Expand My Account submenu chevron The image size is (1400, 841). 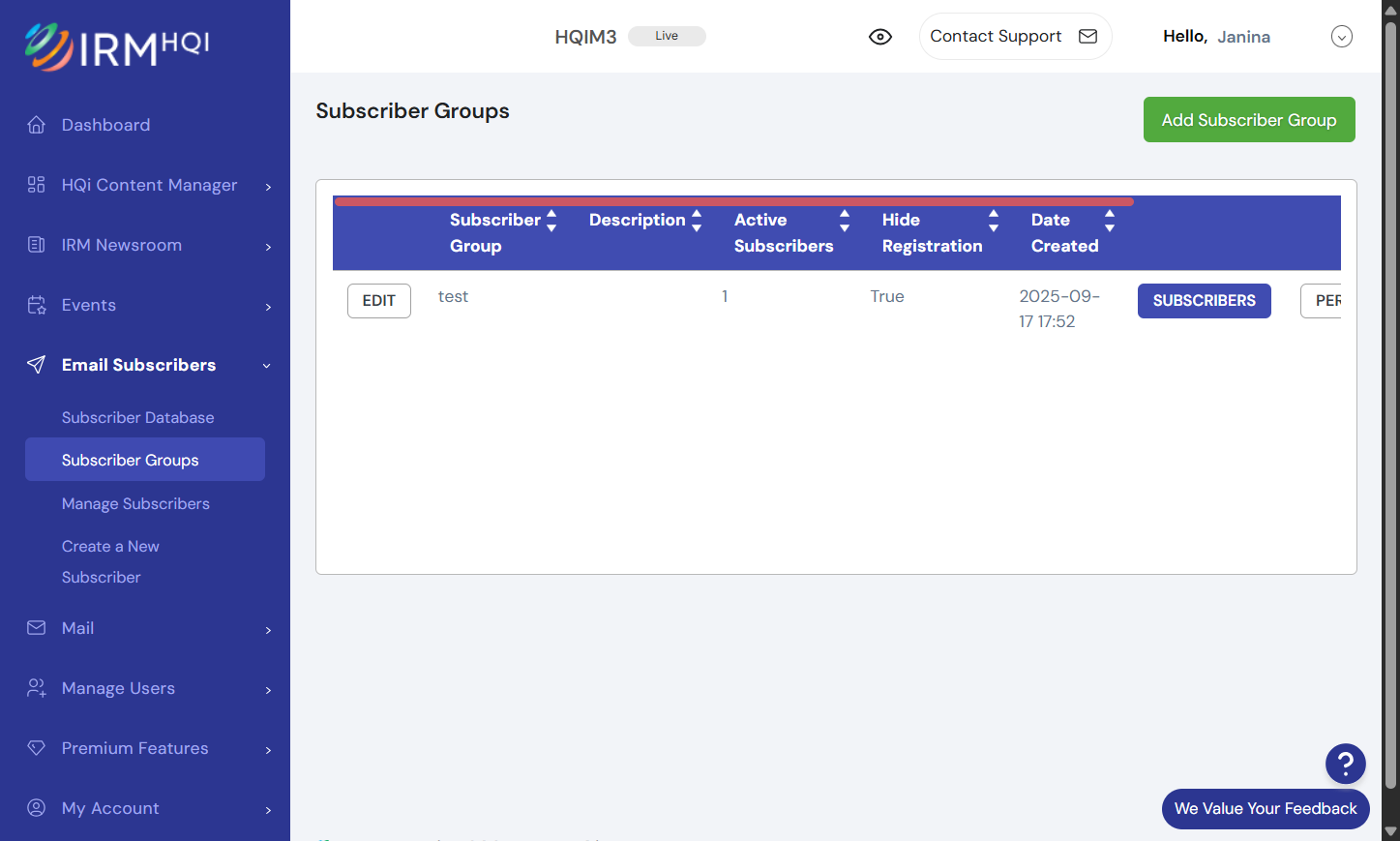[268, 810]
